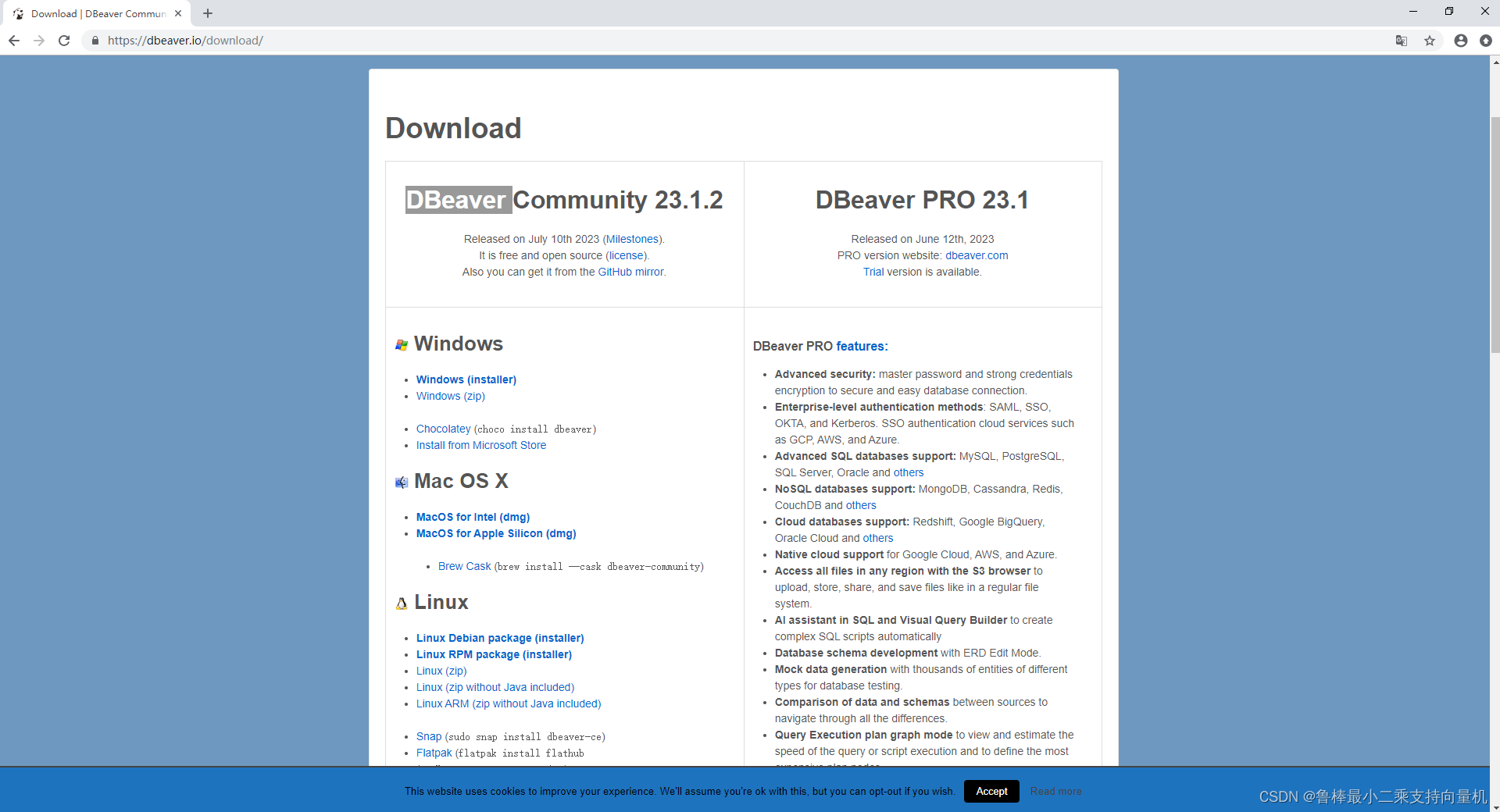Click the Linux penguin icon
Screen dimensions: 1500x812
tap(402, 604)
